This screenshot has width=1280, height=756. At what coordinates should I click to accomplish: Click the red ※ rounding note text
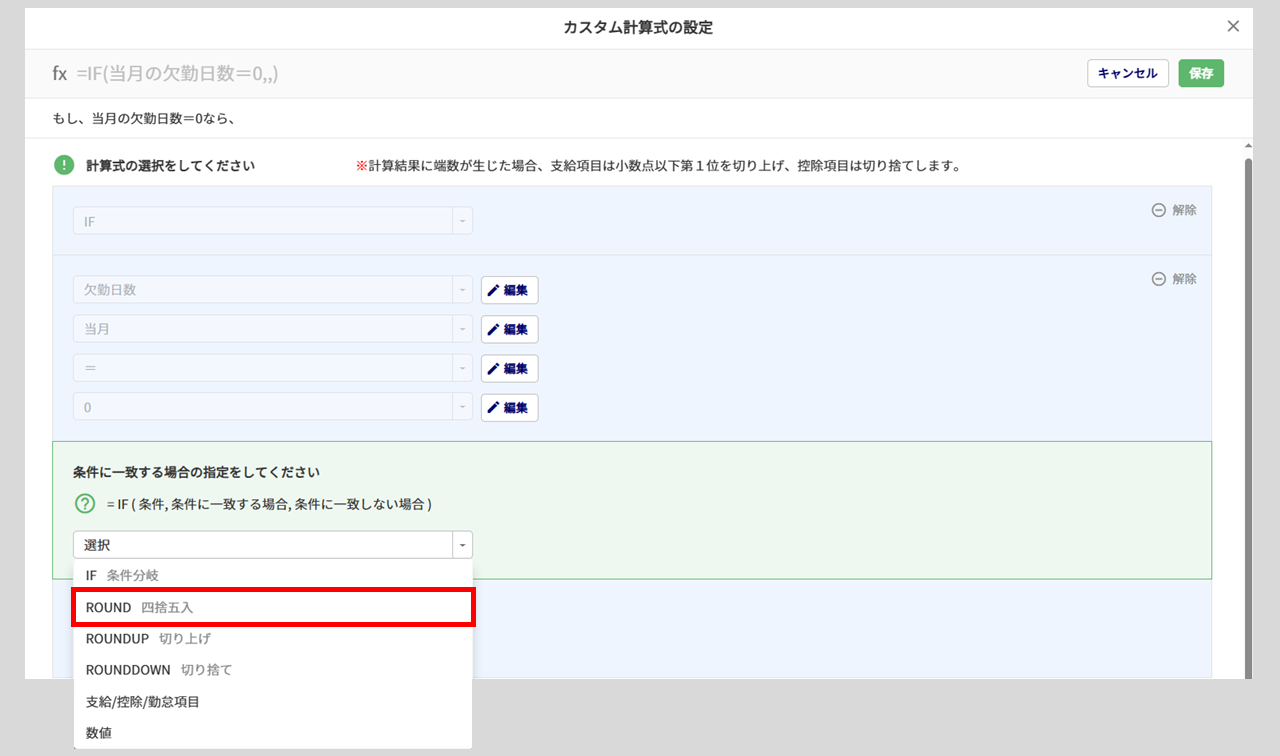click(658, 166)
